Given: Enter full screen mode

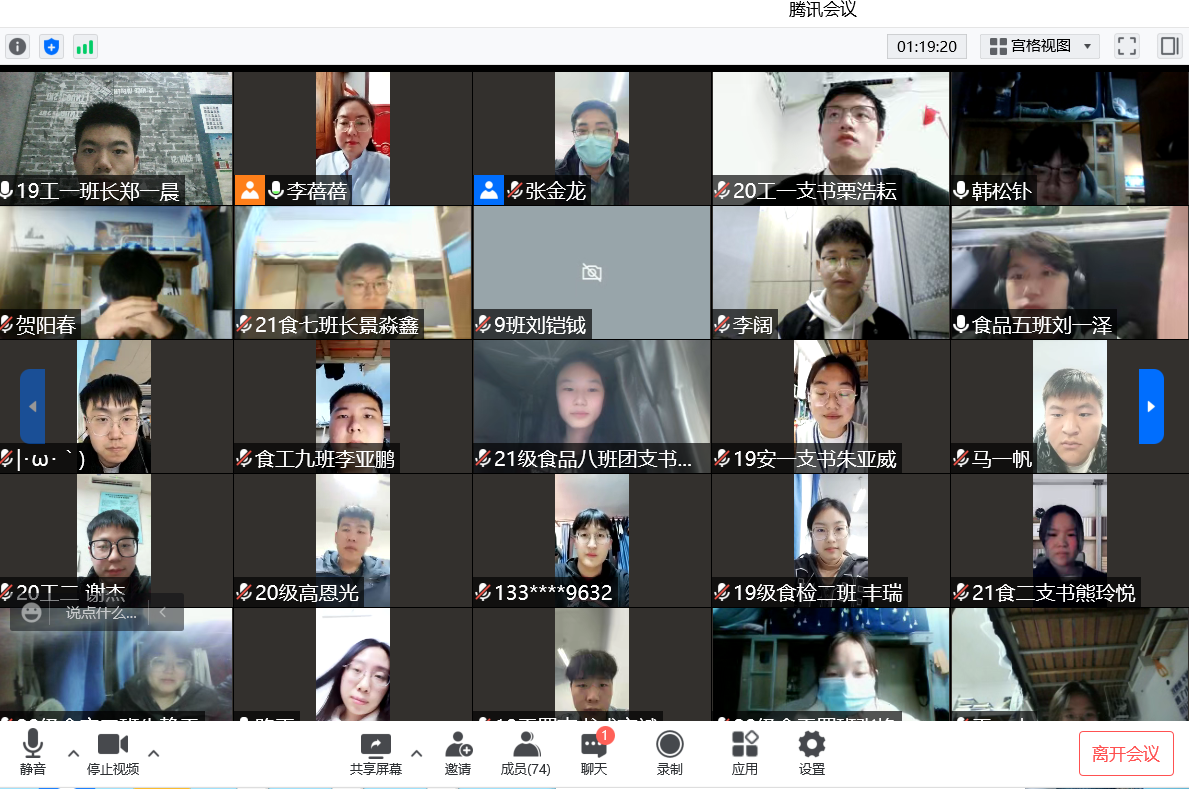Looking at the screenshot, I should pos(1127,46).
